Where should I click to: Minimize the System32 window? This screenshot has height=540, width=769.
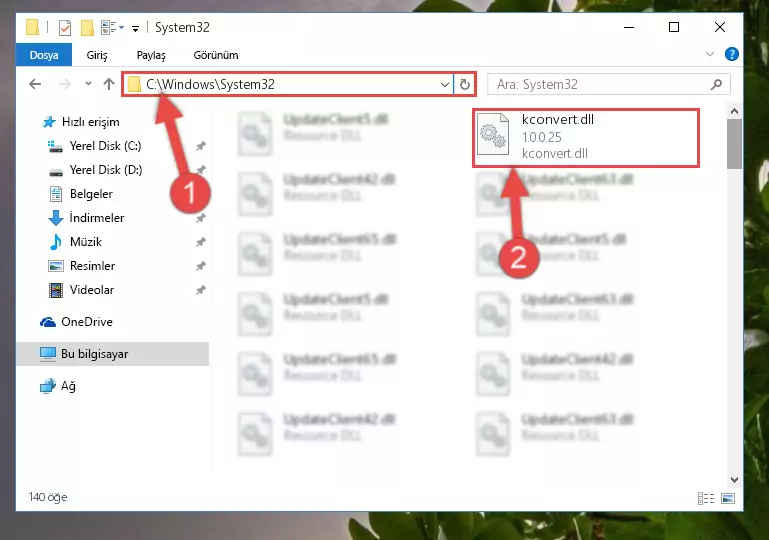629,27
